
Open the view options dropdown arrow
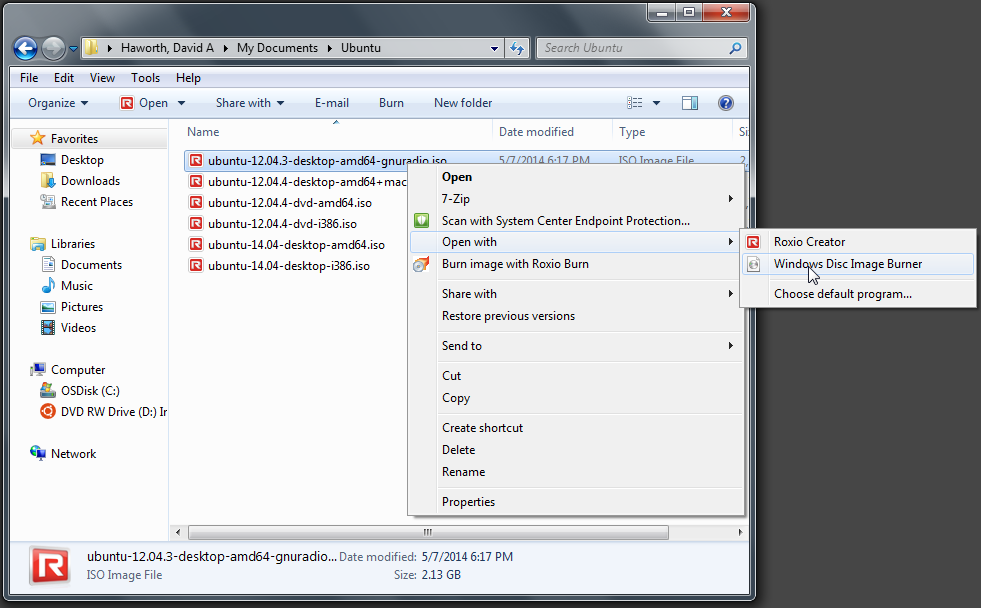coord(656,103)
